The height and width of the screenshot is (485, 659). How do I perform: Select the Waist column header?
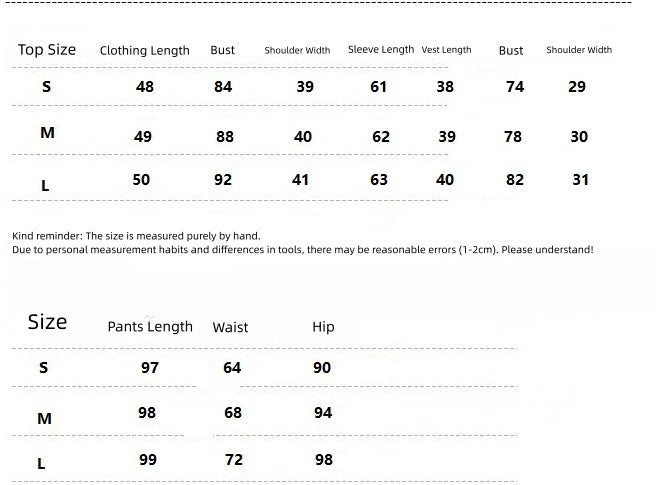[230, 327]
